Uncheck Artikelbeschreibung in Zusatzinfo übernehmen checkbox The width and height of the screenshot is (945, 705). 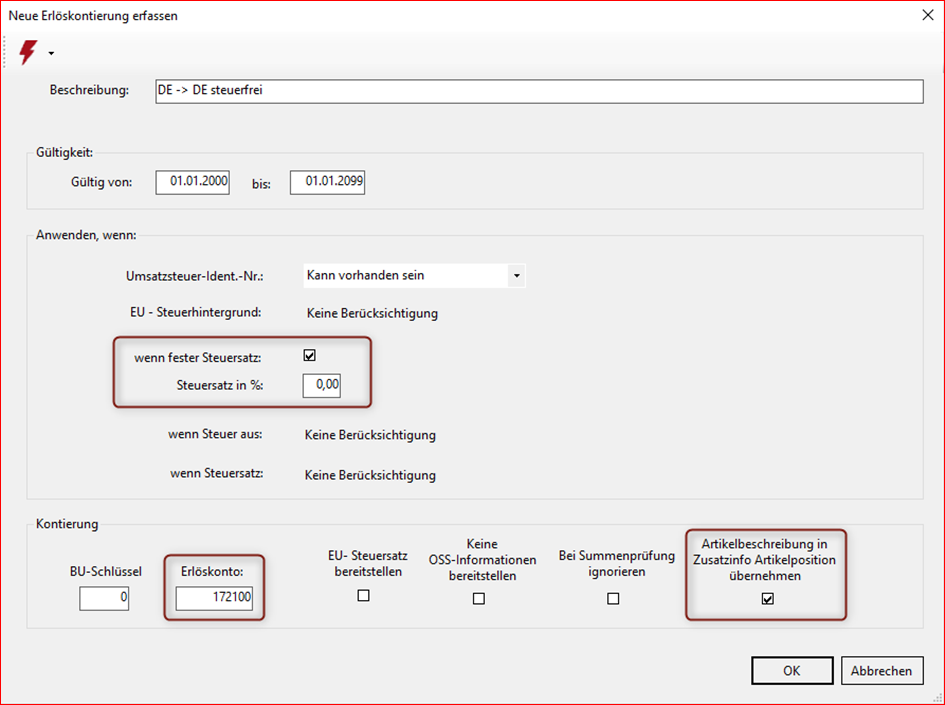[x=767, y=599]
